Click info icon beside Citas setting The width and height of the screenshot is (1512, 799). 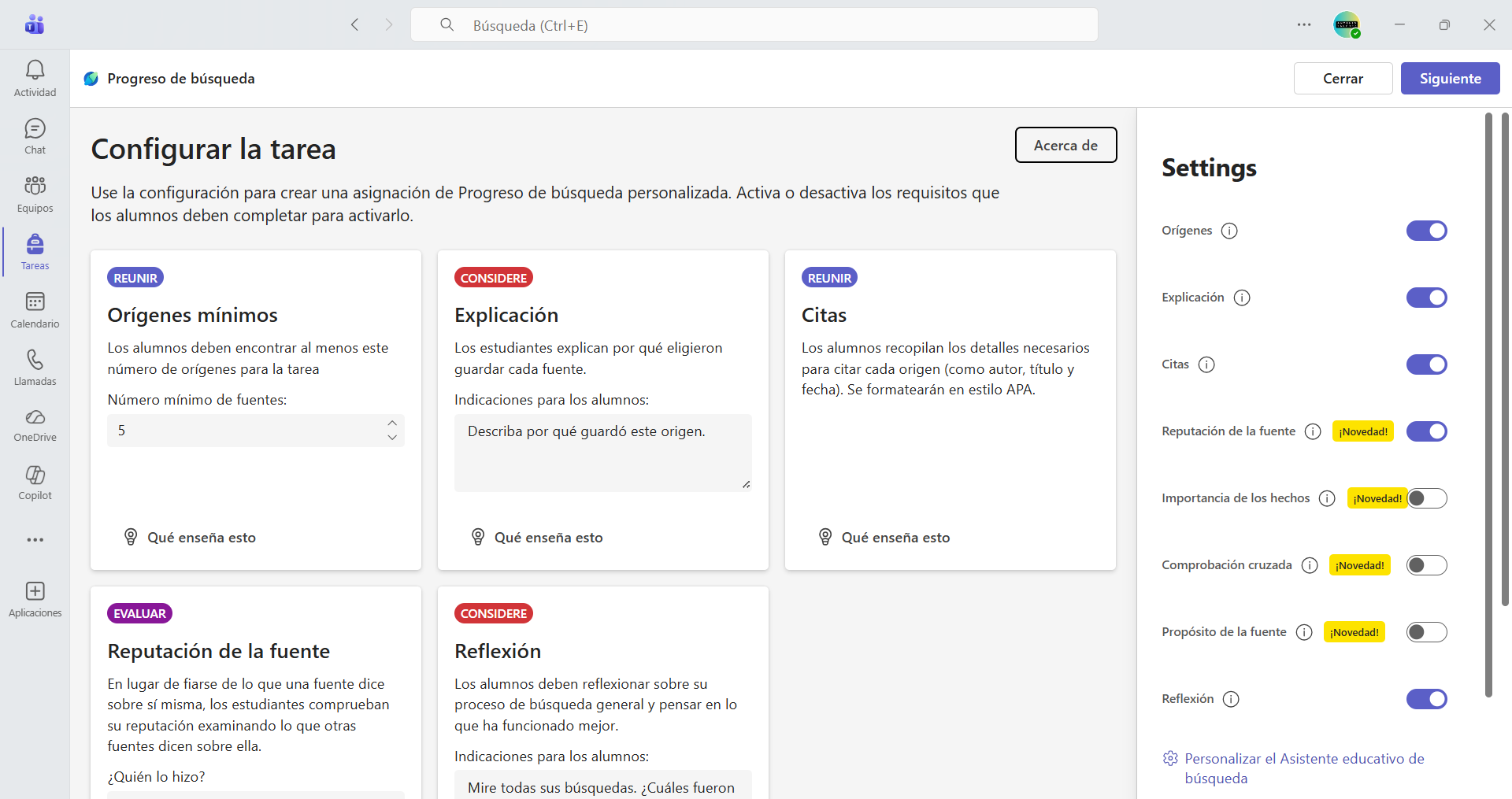(x=1206, y=364)
